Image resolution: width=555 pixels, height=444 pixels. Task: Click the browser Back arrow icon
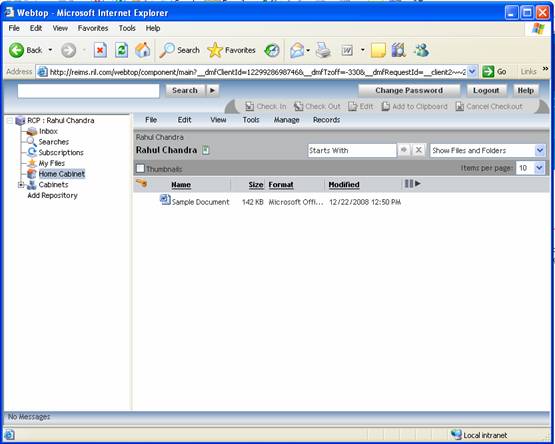click(x=16, y=50)
